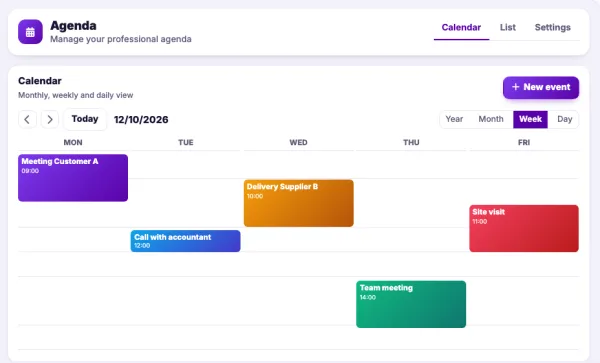Click the THU column header
This screenshot has height=363, width=600.
(x=411, y=143)
